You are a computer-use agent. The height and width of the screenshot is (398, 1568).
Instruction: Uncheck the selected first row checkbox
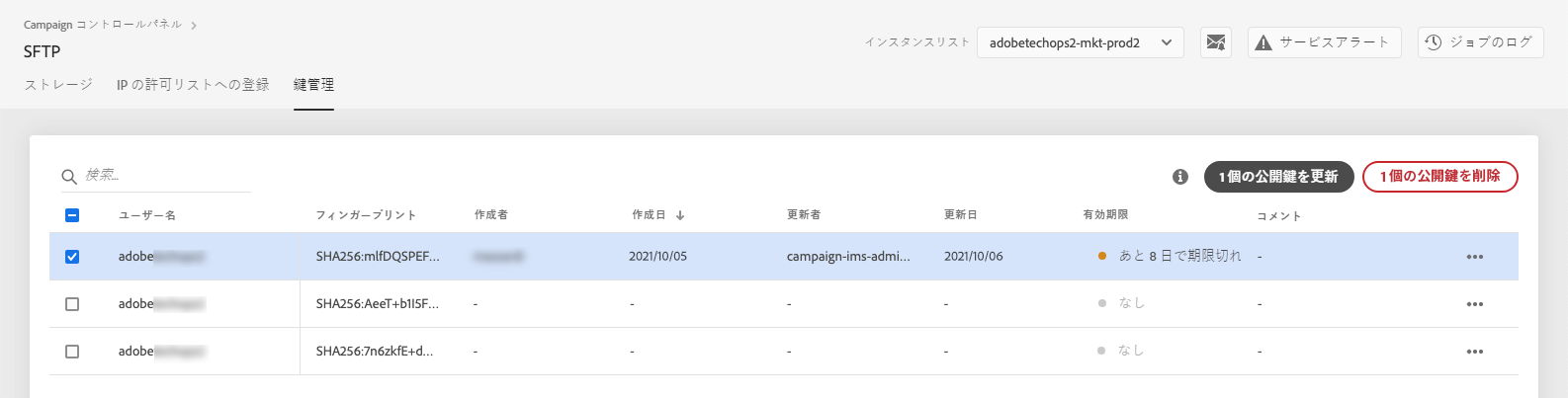pyautogui.click(x=72, y=257)
